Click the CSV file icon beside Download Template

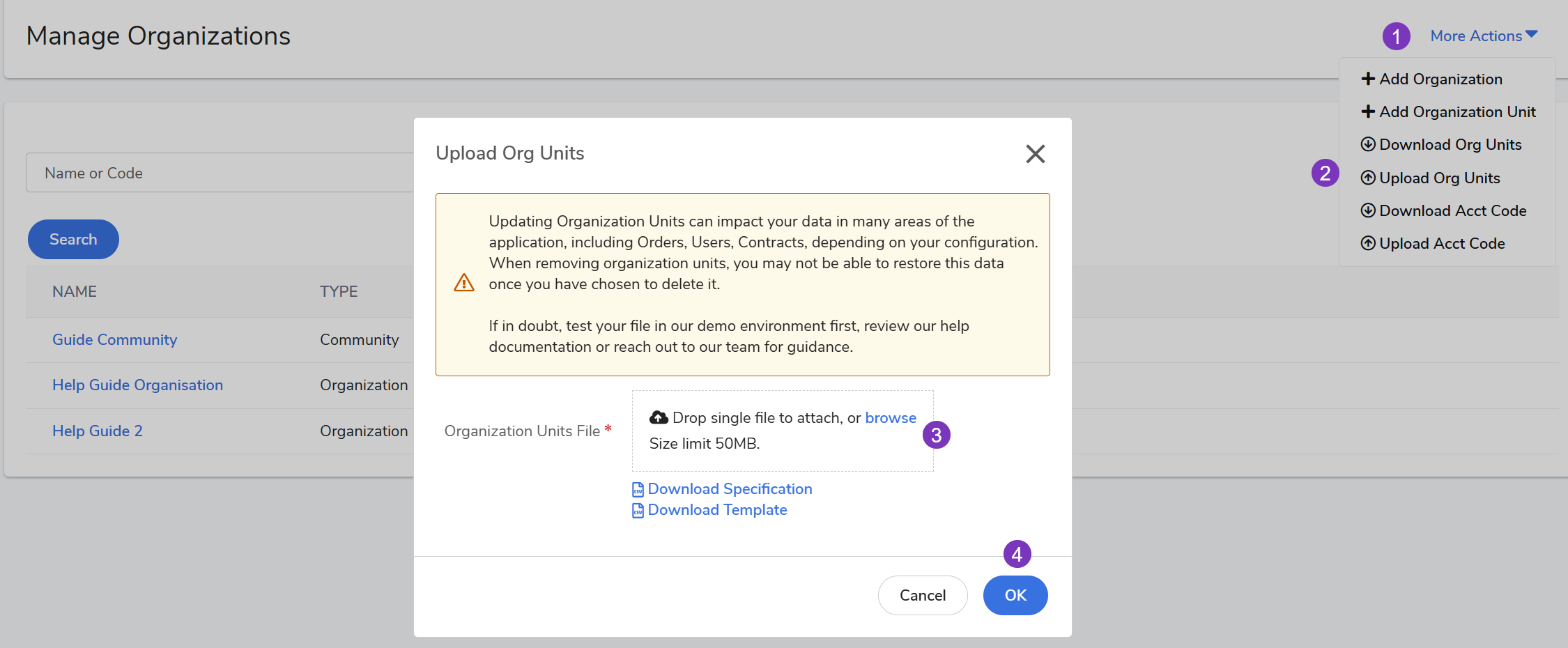pos(638,511)
